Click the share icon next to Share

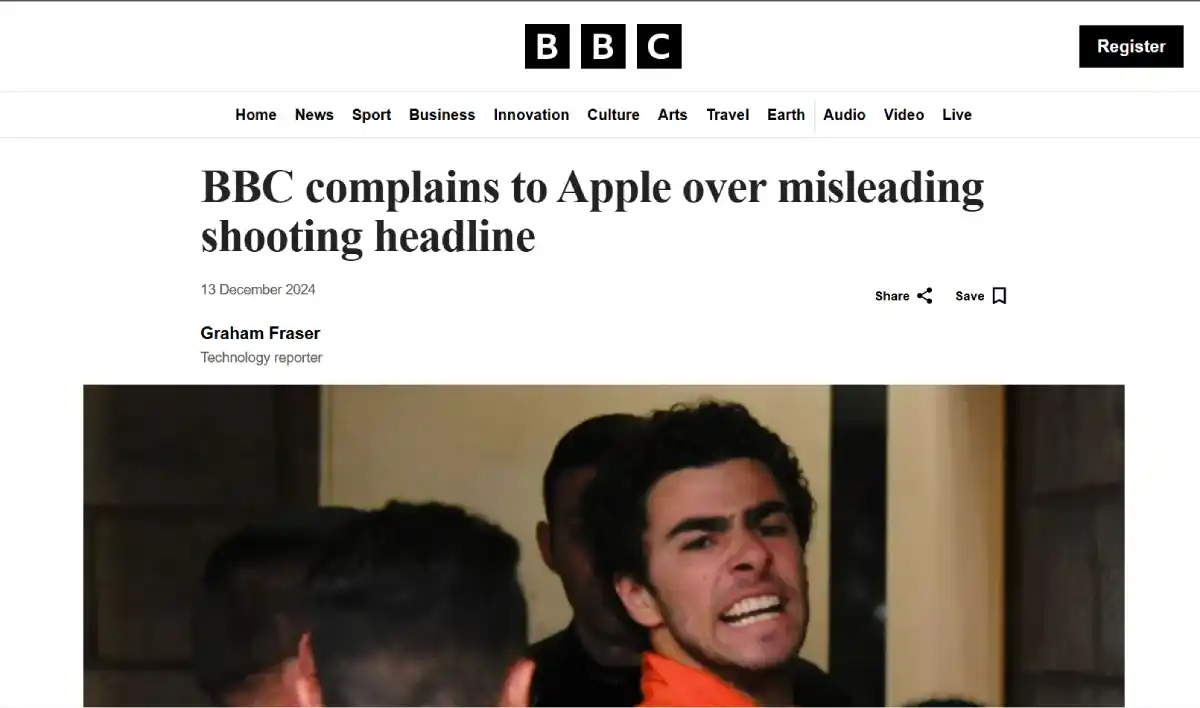point(925,296)
